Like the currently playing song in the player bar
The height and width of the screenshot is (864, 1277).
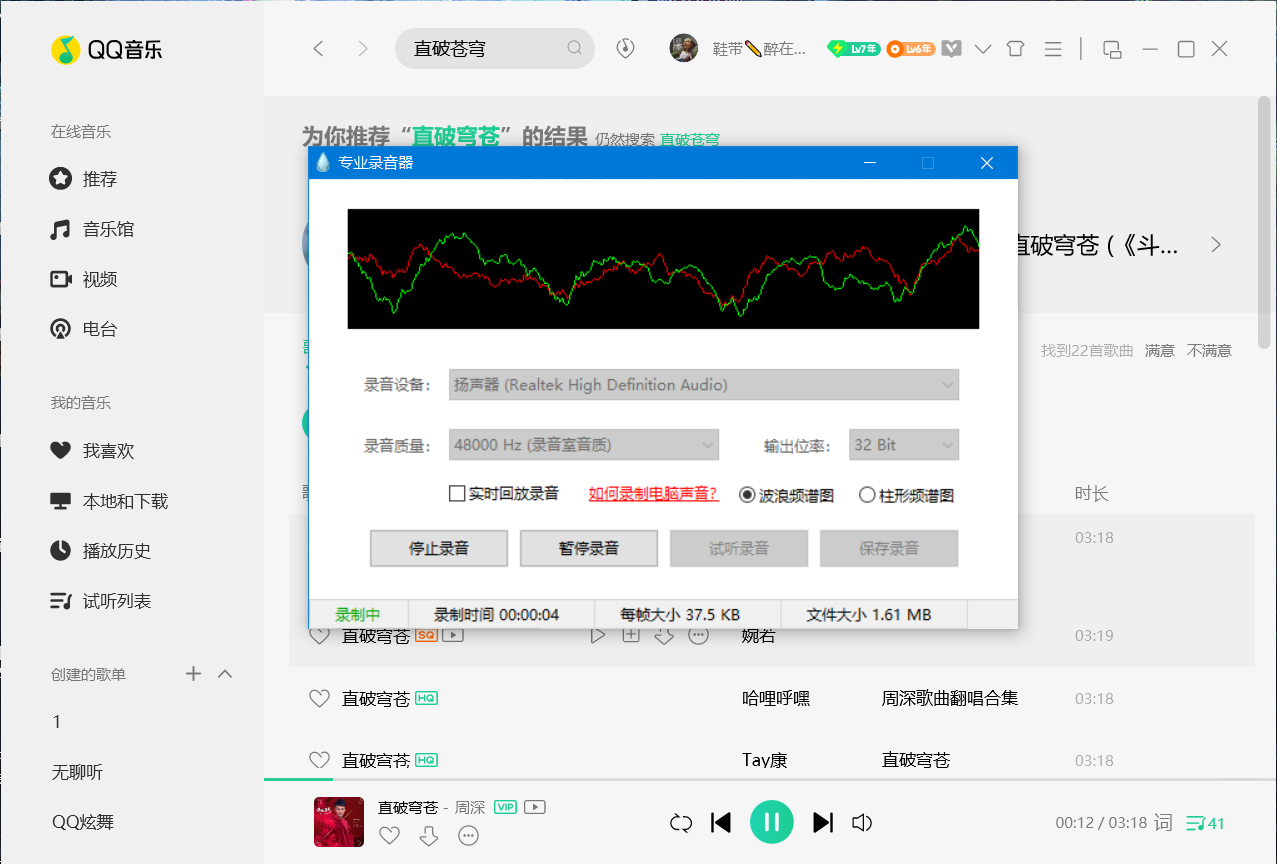[389, 836]
